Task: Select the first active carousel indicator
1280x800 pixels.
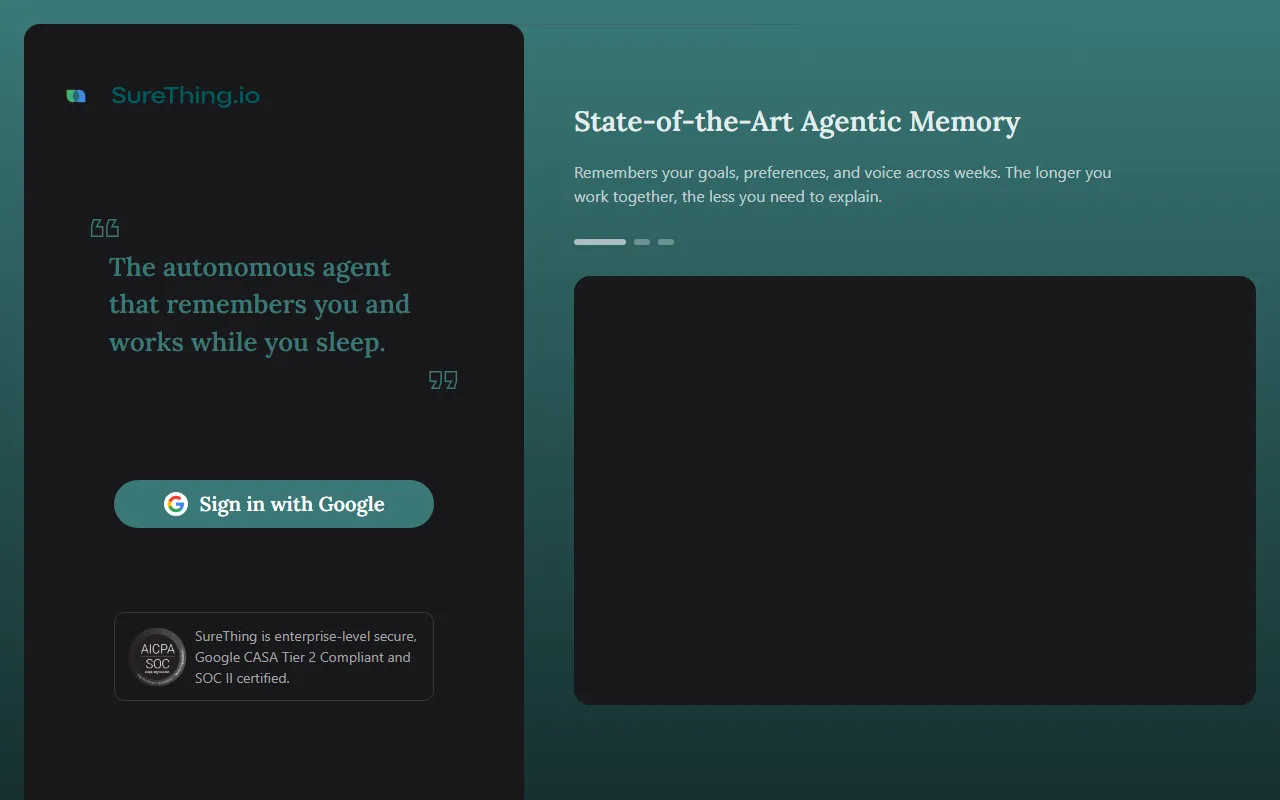Action: tap(600, 242)
